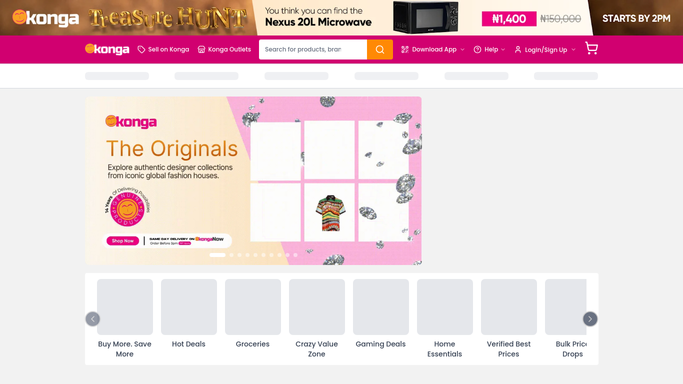This screenshot has height=384, width=683.
Task: Open the Hot Deals category
Action: [x=189, y=314]
